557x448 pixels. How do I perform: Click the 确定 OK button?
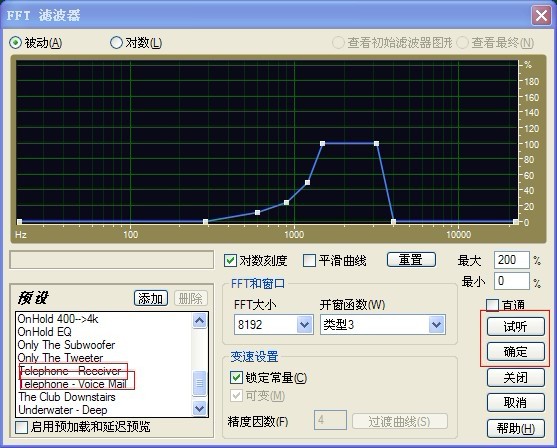(515, 352)
